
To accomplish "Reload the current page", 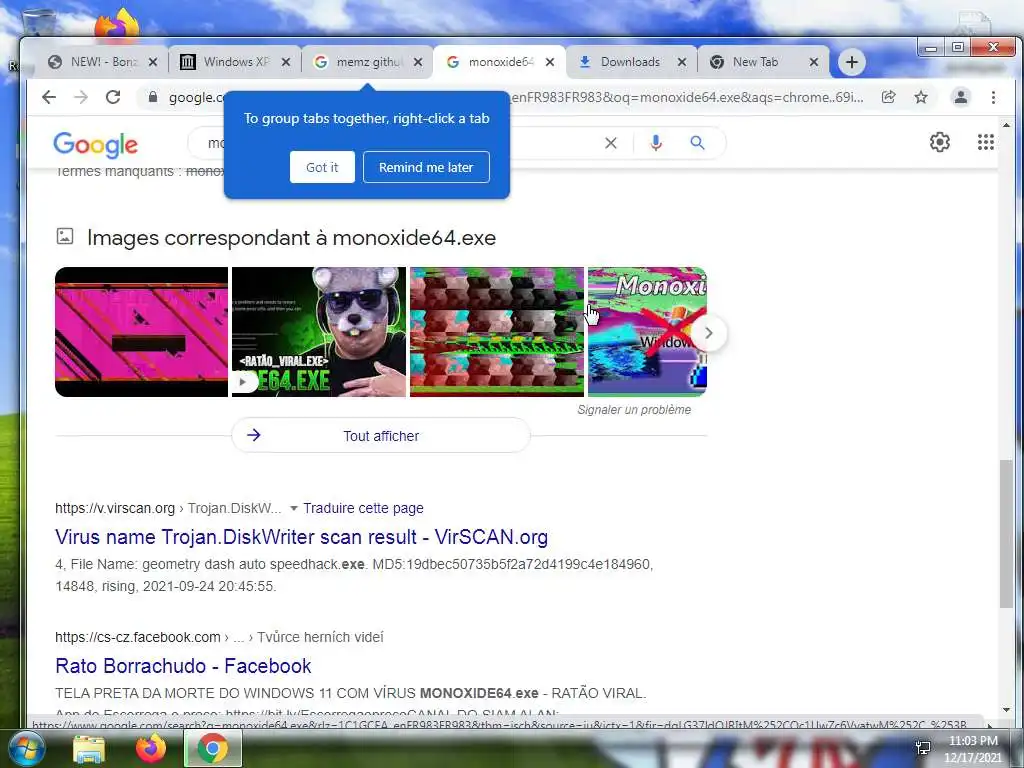I will (x=113, y=97).
